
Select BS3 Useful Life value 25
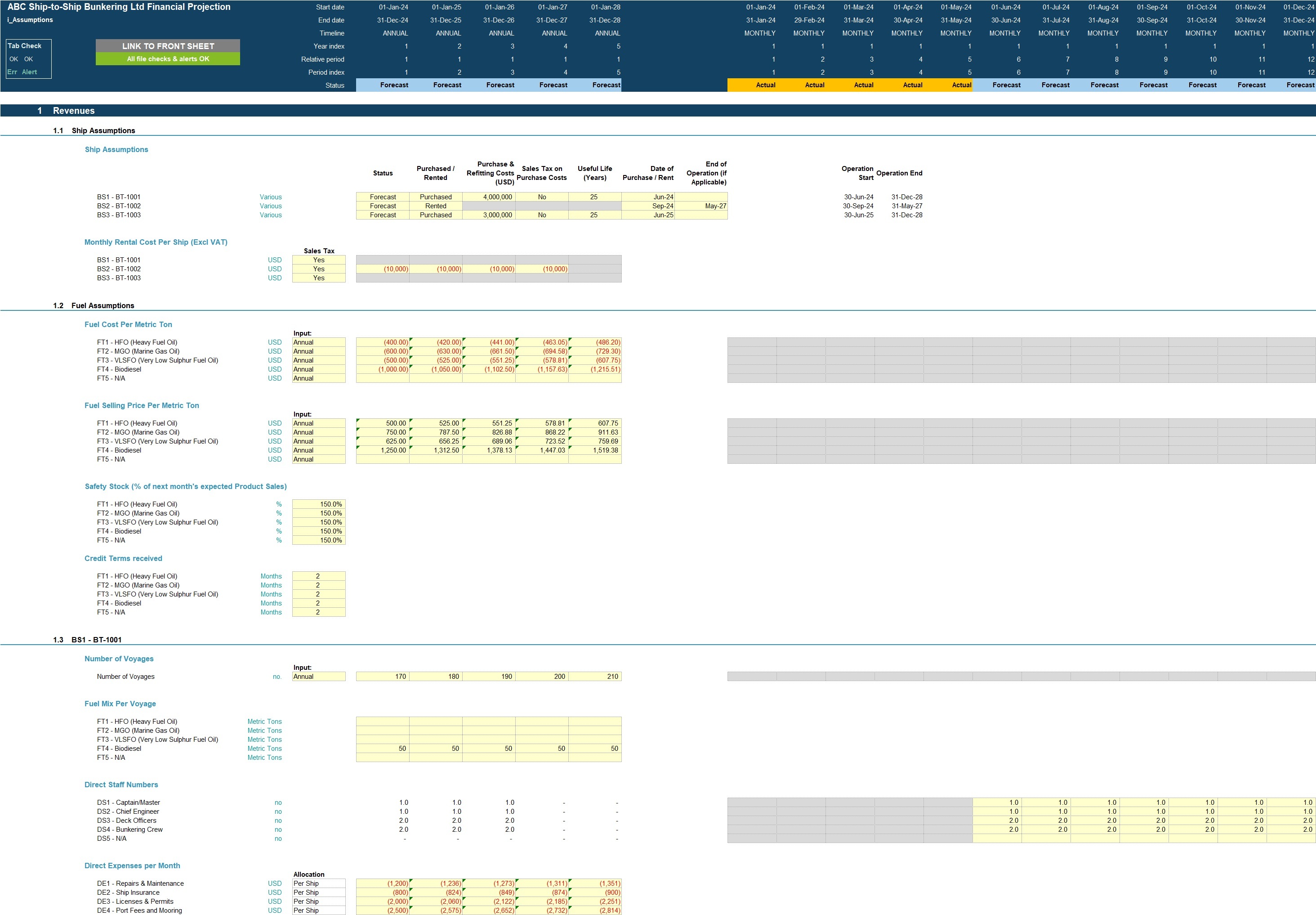(x=595, y=215)
